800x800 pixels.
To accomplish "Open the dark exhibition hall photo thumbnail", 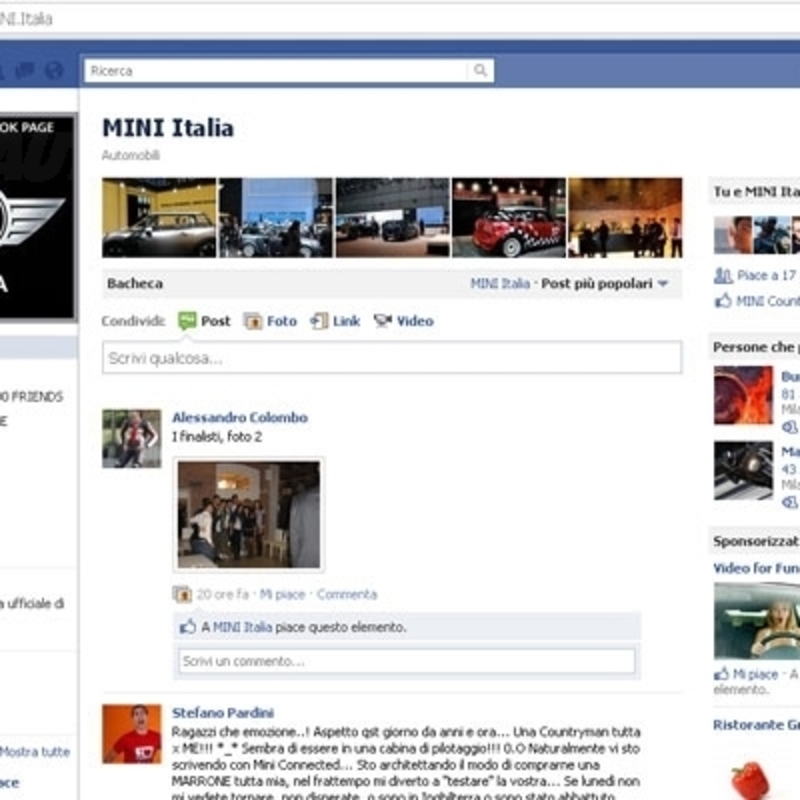I will tap(393, 217).
